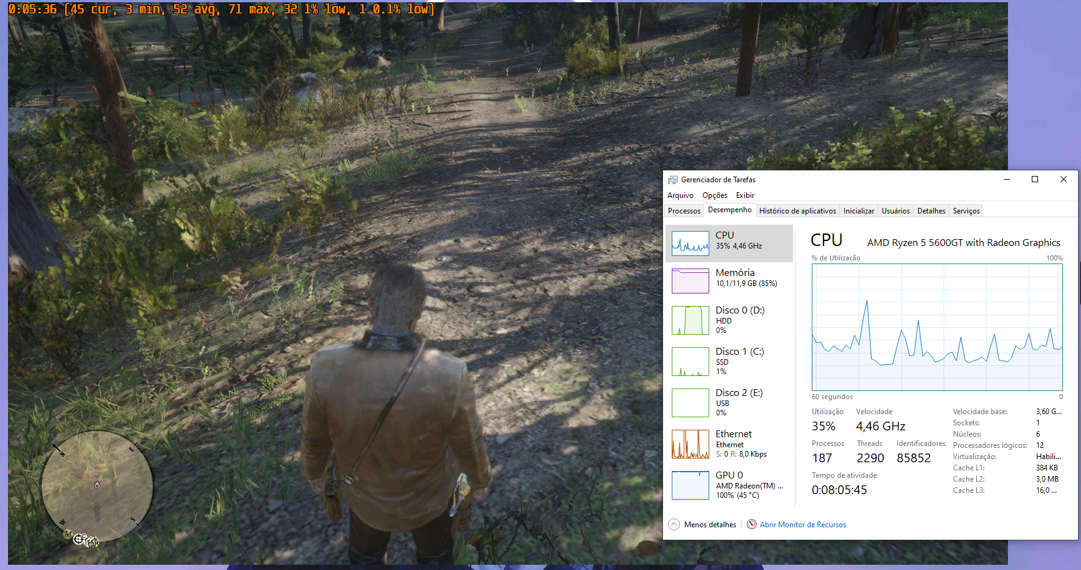Select the Disco 1 (C:) graph icon
Viewport: 1081px width, 570px height.
click(690, 361)
